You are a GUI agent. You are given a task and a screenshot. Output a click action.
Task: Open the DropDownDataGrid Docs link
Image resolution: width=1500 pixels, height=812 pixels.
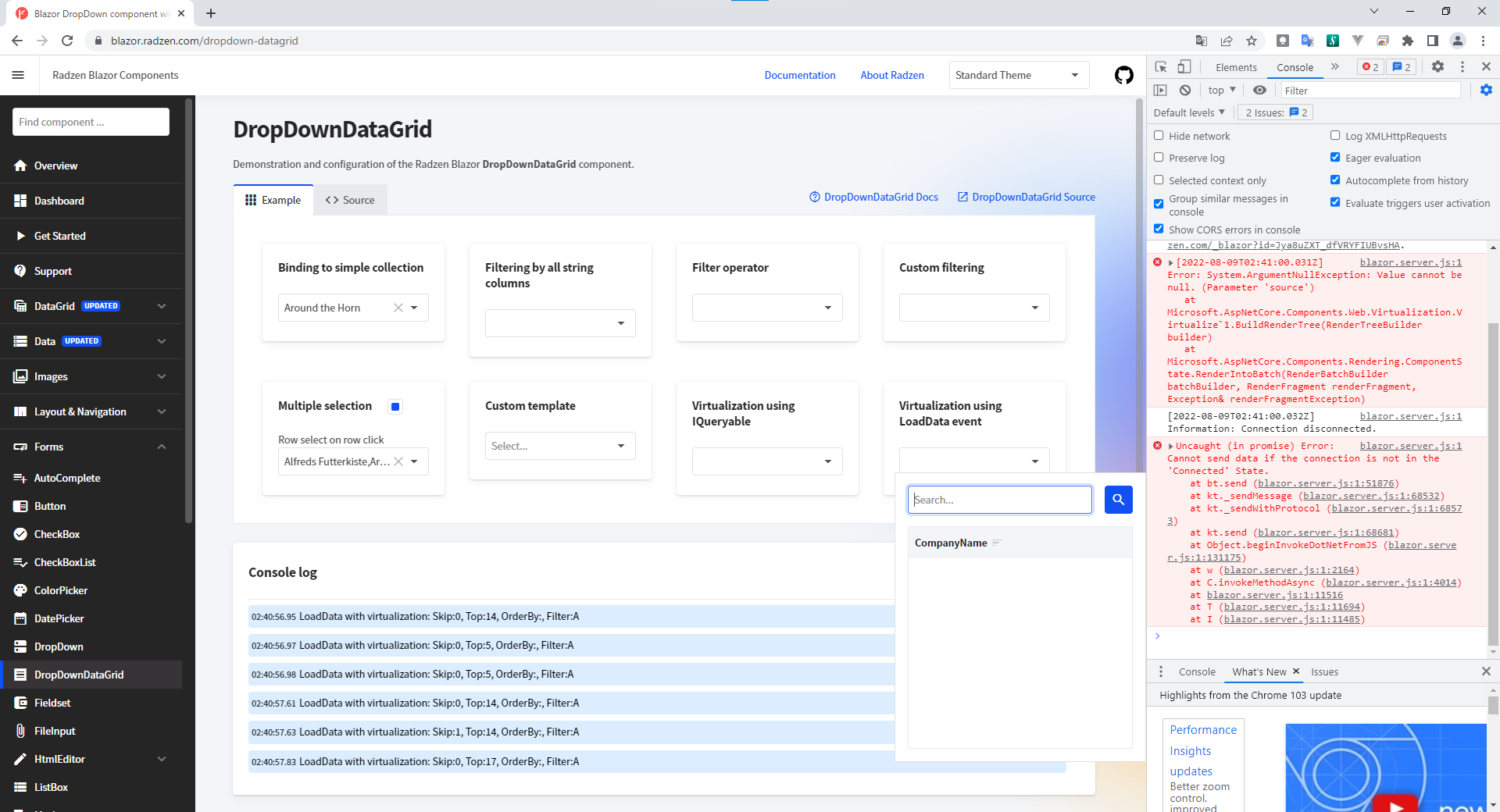[x=880, y=197]
